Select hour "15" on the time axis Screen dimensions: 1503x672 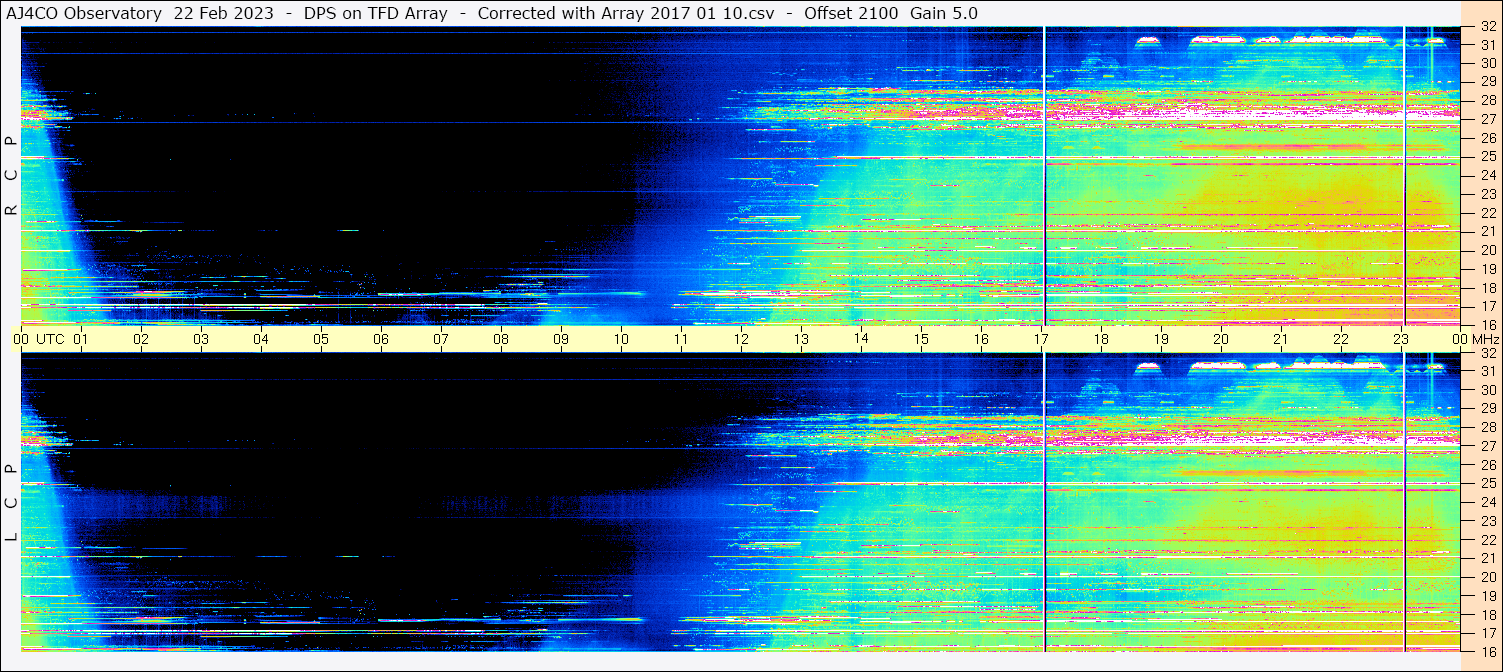coord(921,339)
